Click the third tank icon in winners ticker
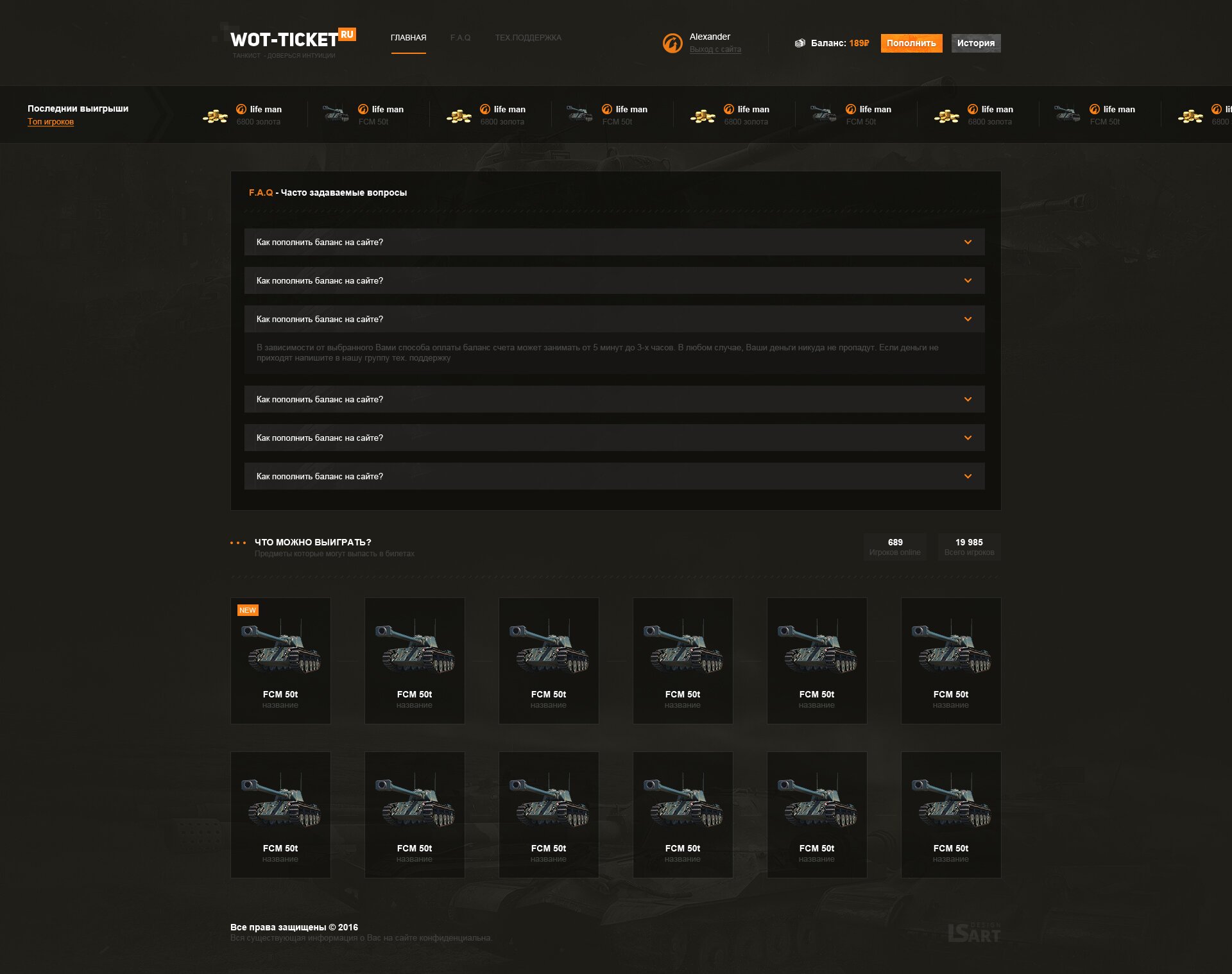The height and width of the screenshot is (974, 1232). pyautogui.click(x=823, y=114)
